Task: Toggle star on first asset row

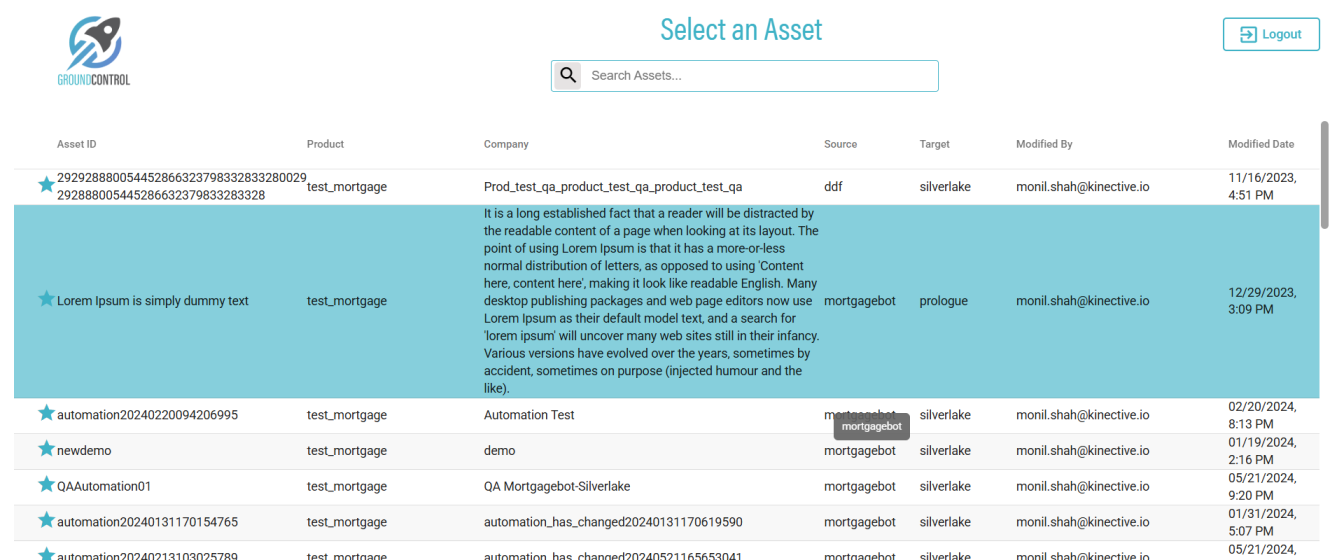Action: [x=46, y=185]
